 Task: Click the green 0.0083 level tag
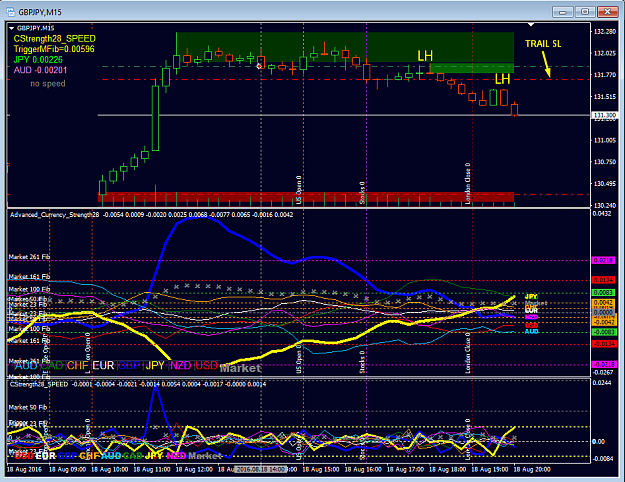[604, 293]
